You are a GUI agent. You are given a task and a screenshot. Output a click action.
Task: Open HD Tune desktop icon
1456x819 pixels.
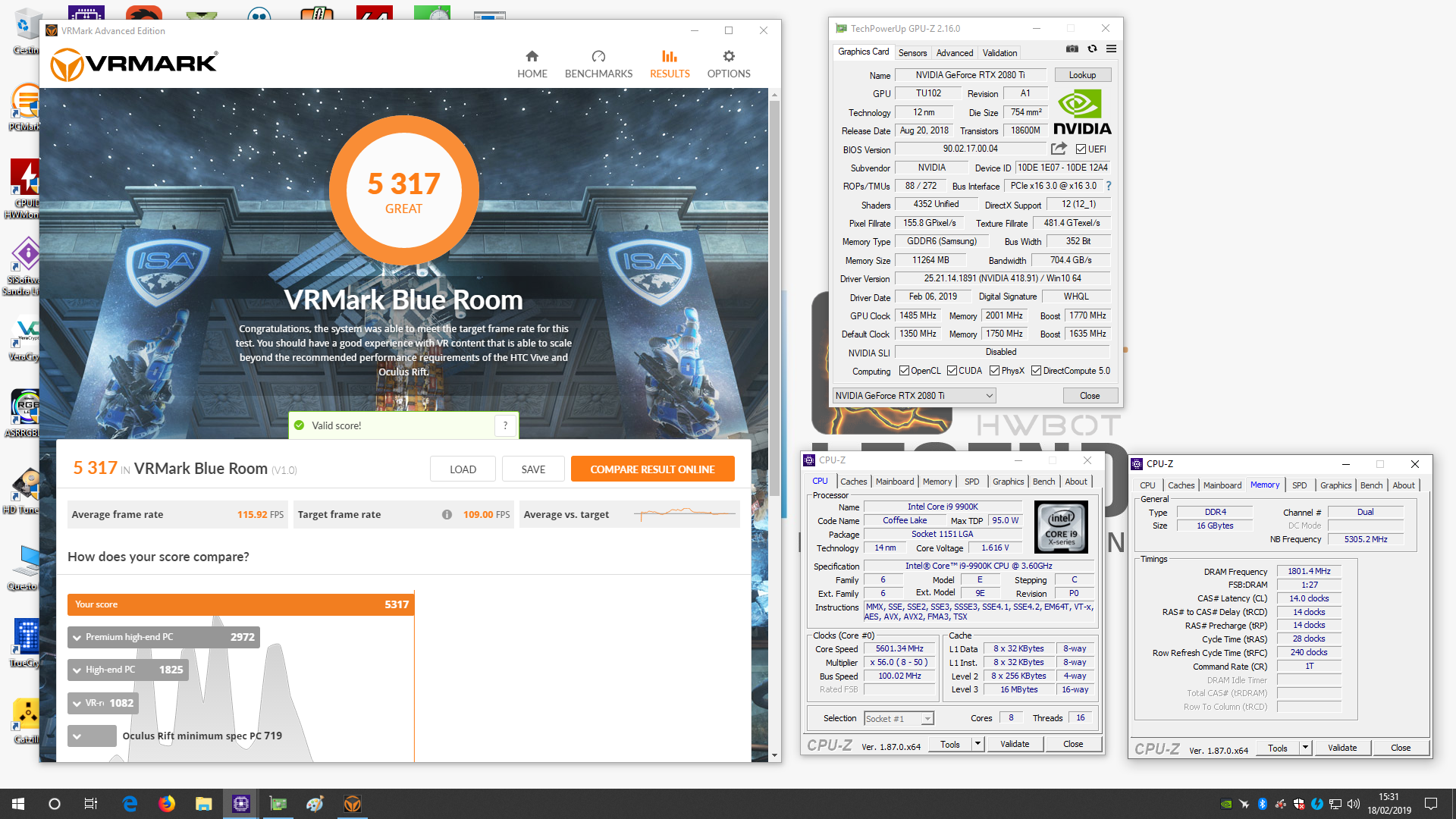(26, 491)
